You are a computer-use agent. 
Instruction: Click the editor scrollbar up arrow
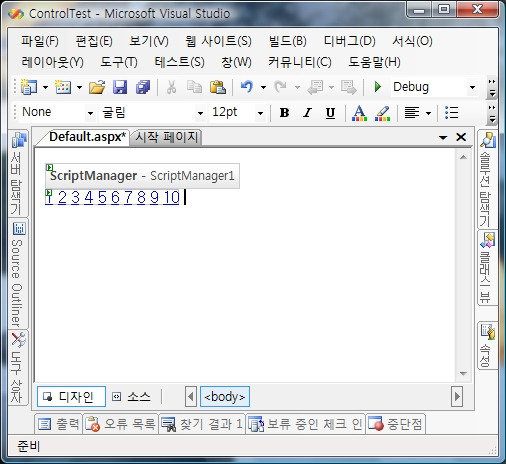click(463, 157)
